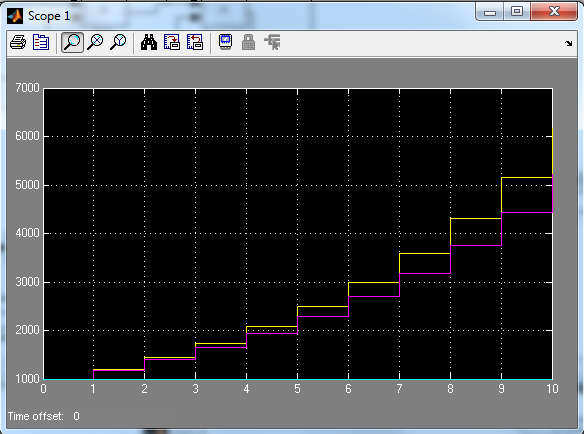This screenshot has width=584, height=434.
Task: Click the 4000 y-axis label
Action: (27, 233)
